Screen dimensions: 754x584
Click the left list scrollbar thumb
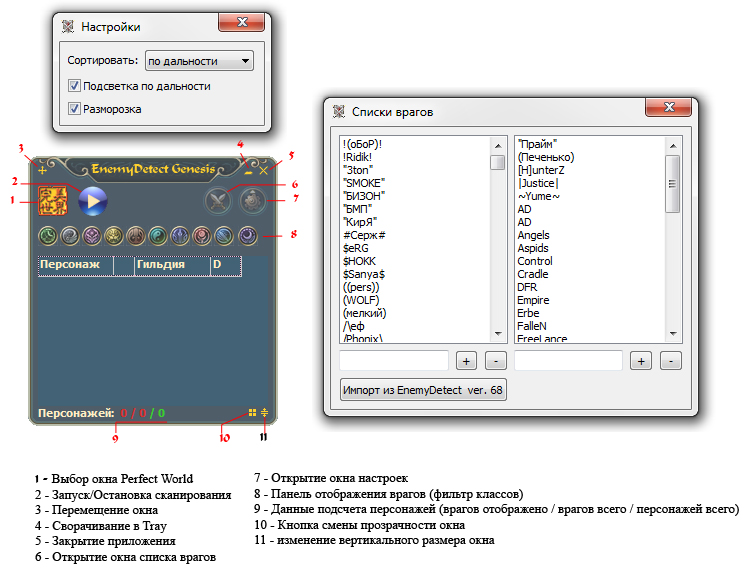498,162
